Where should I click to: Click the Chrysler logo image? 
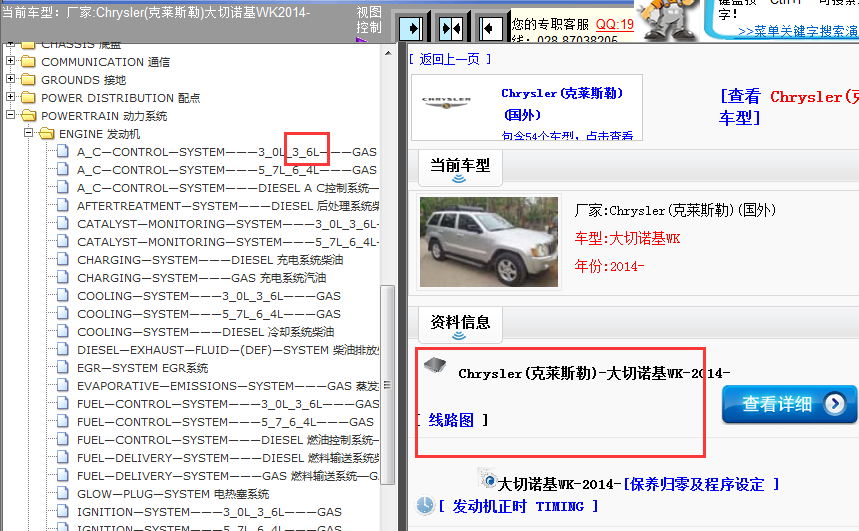(446, 102)
